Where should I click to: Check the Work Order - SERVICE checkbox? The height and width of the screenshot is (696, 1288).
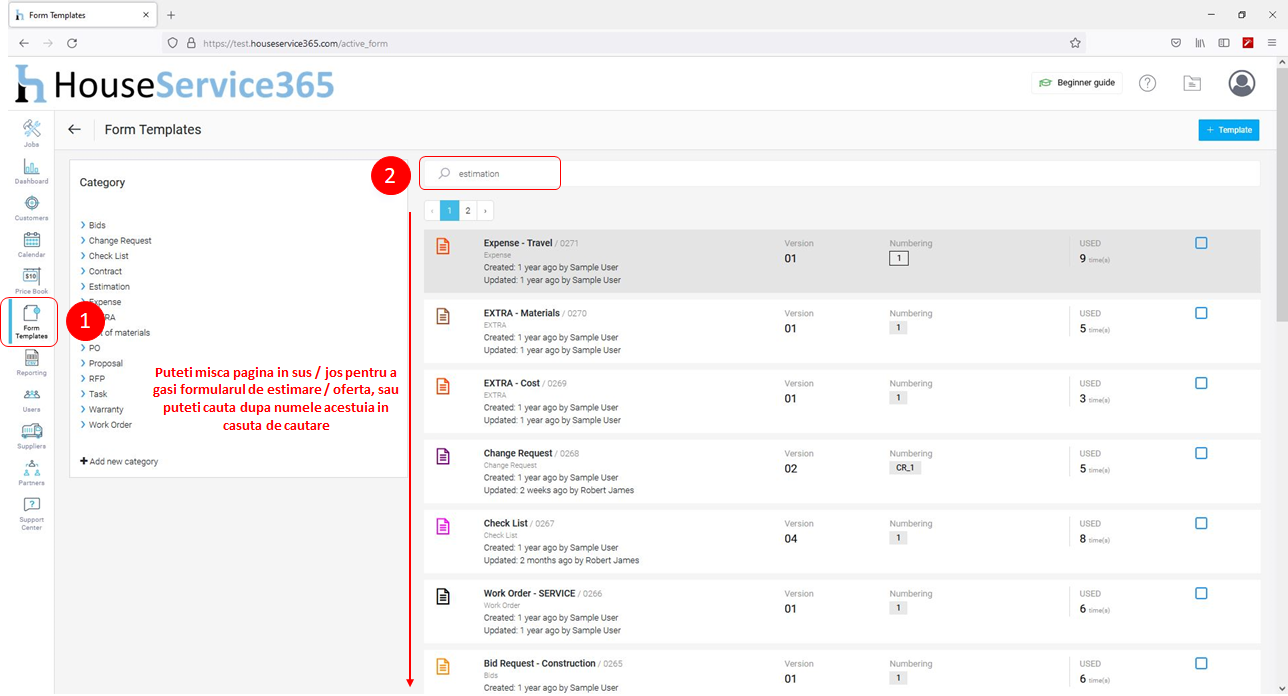pyautogui.click(x=1201, y=593)
